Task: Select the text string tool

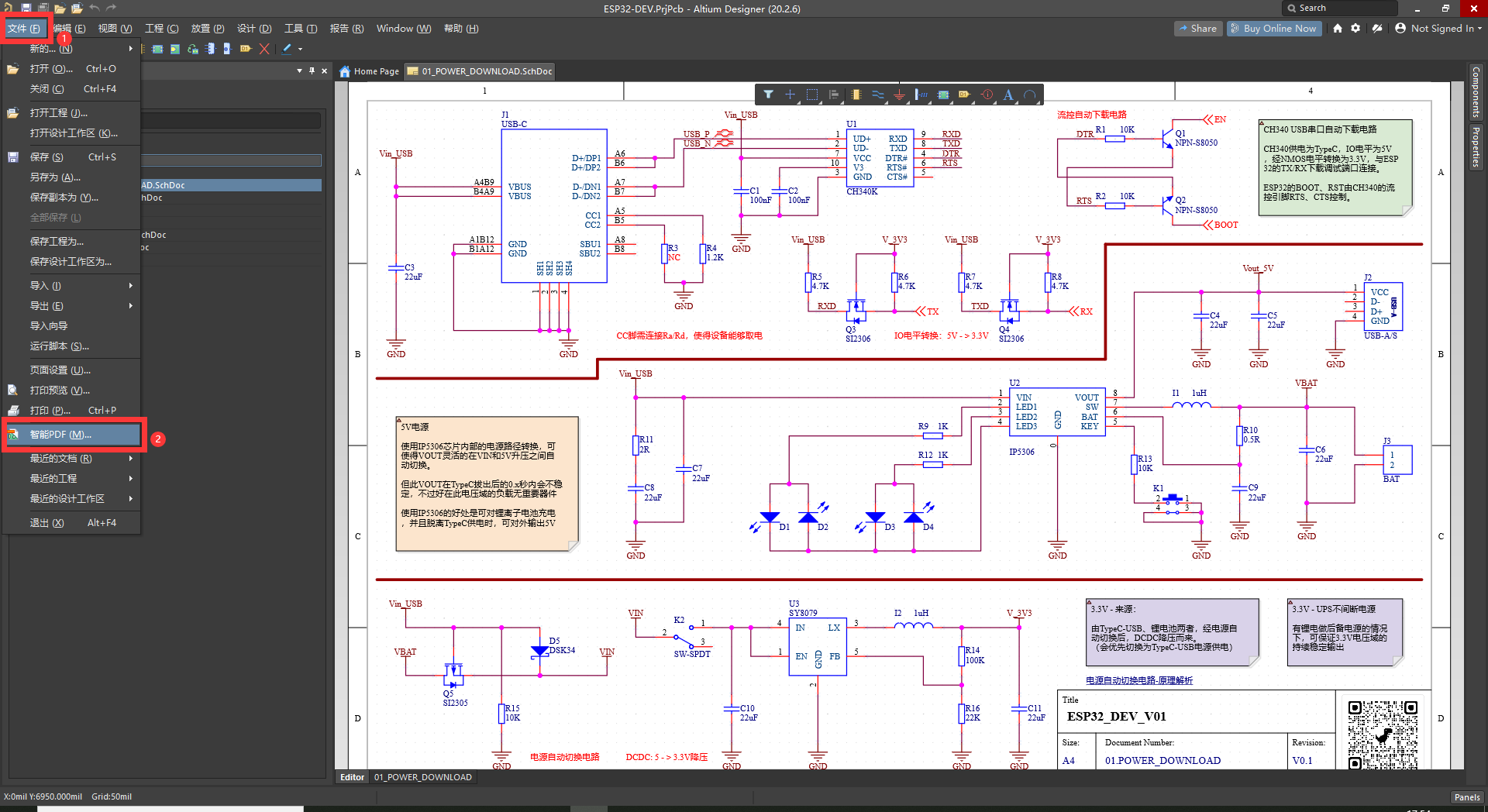Action: point(1009,95)
